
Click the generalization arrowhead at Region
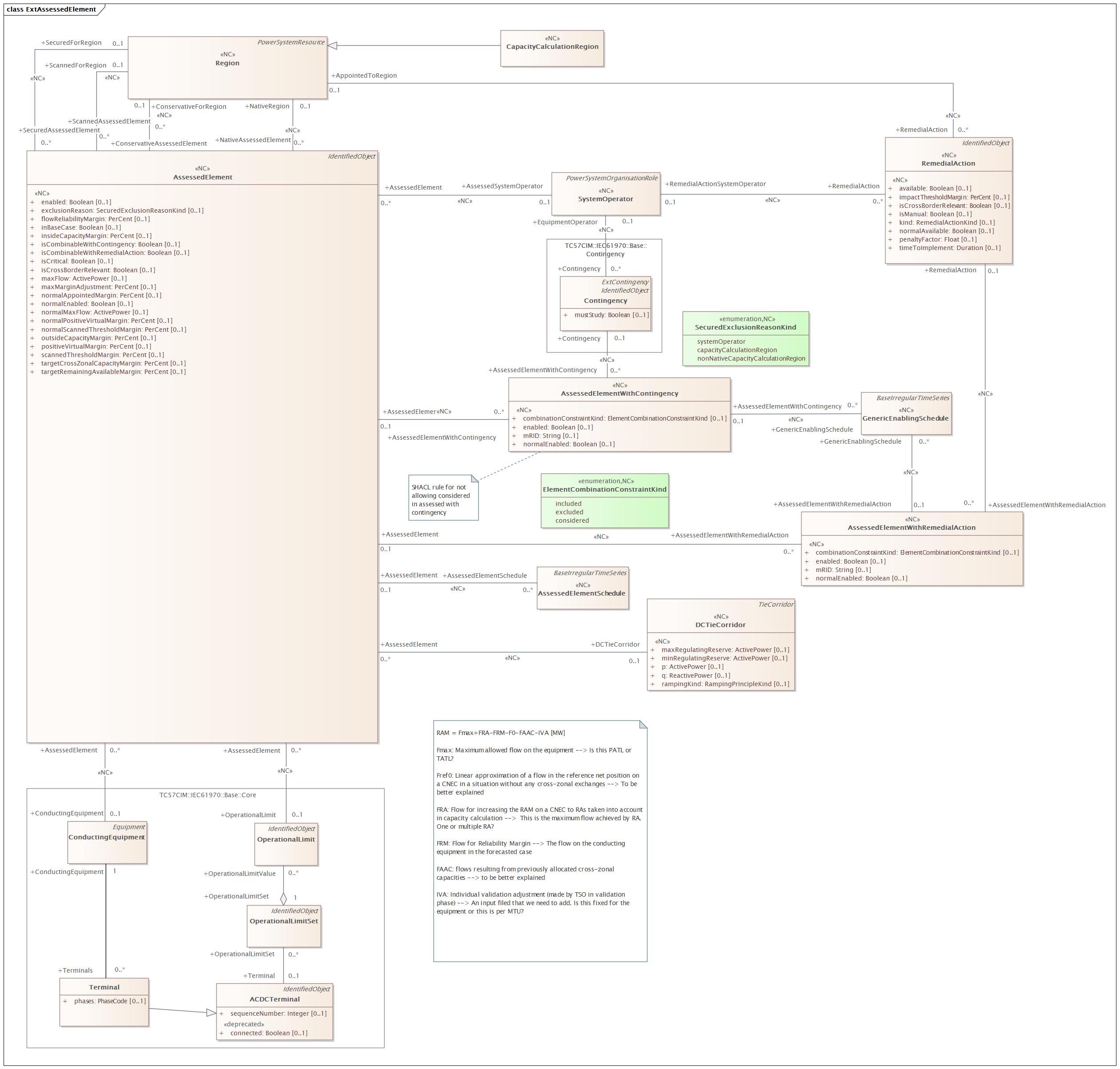(x=332, y=46)
